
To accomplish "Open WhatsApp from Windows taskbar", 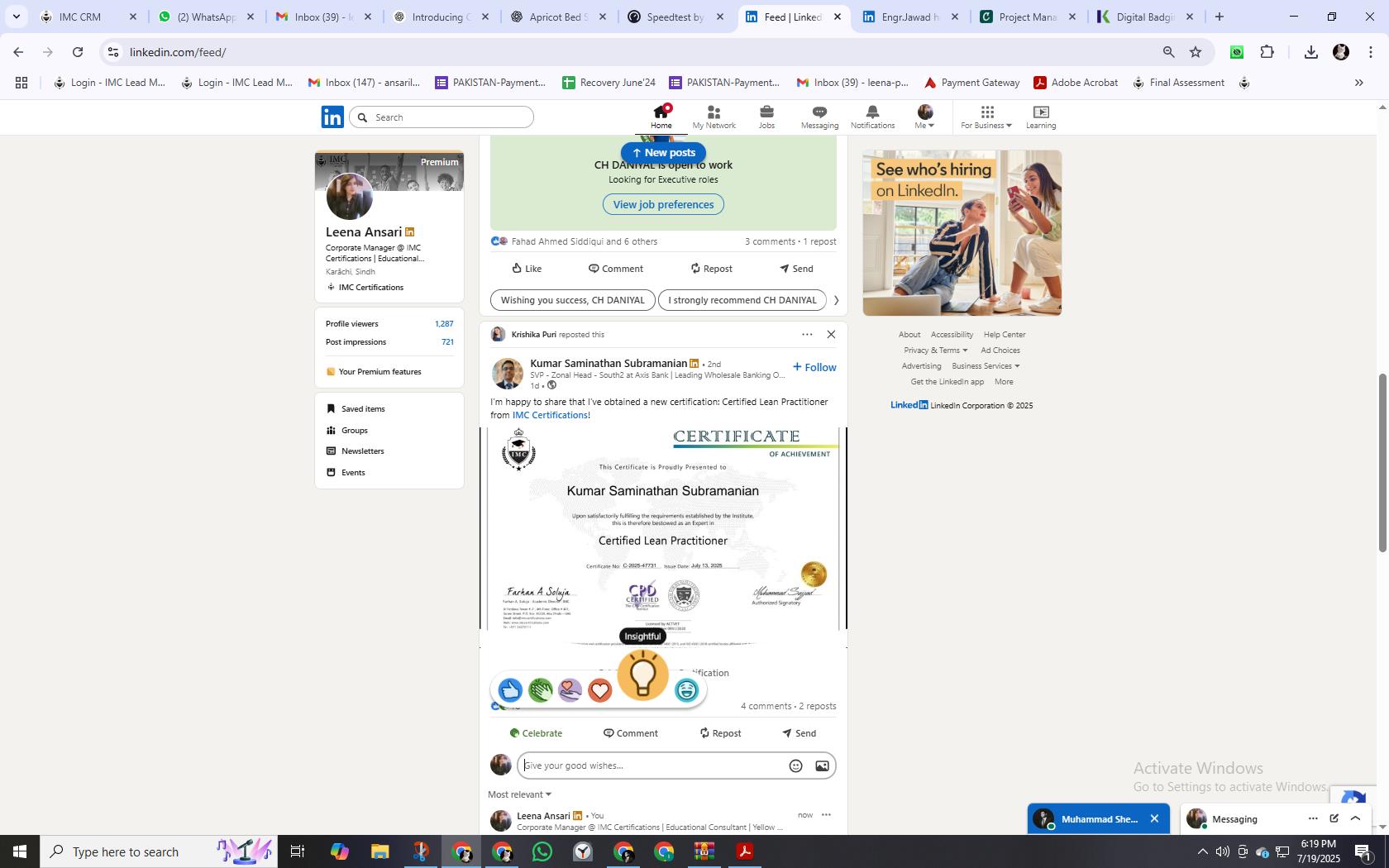I will pos(542,851).
